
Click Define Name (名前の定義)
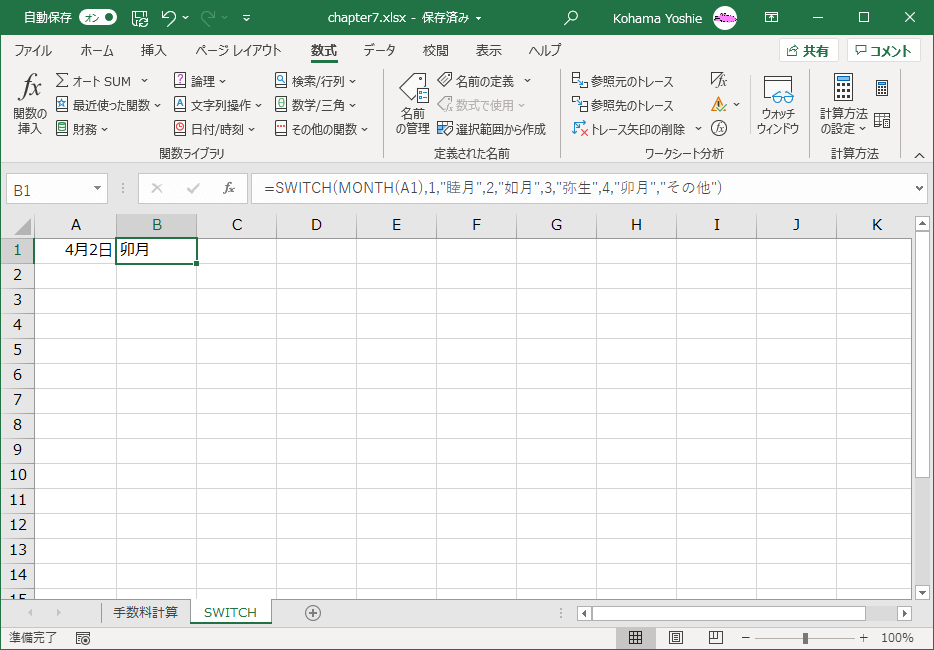pyautogui.click(x=476, y=81)
